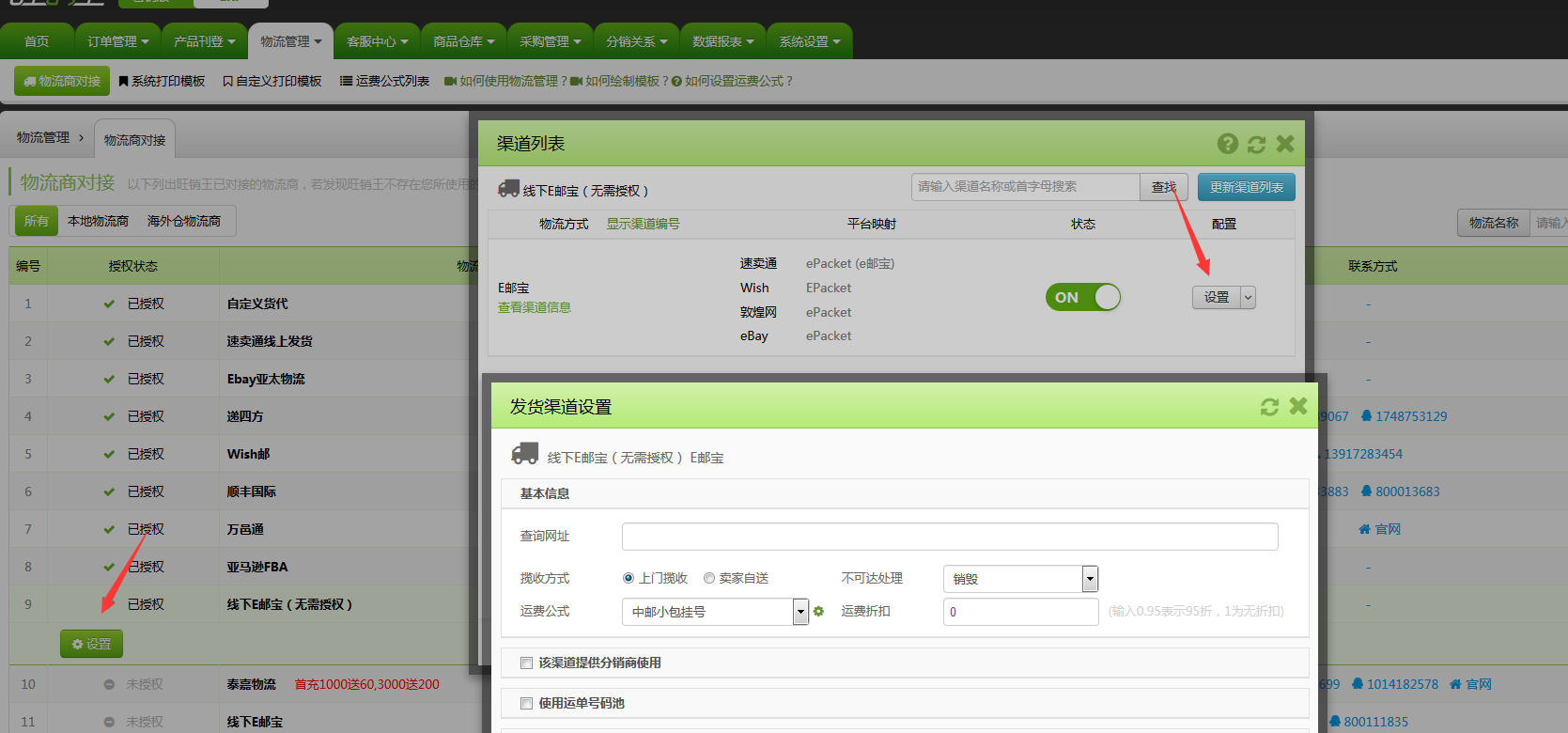The height and width of the screenshot is (733, 1568).
Task: Open 自定义打印模板 from toolbar
Action: click(x=272, y=82)
